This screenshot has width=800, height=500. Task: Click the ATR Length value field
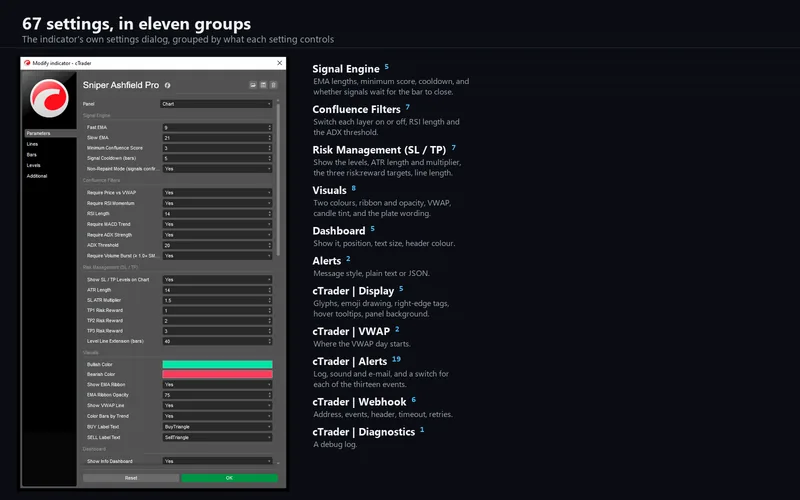[x=215, y=290]
